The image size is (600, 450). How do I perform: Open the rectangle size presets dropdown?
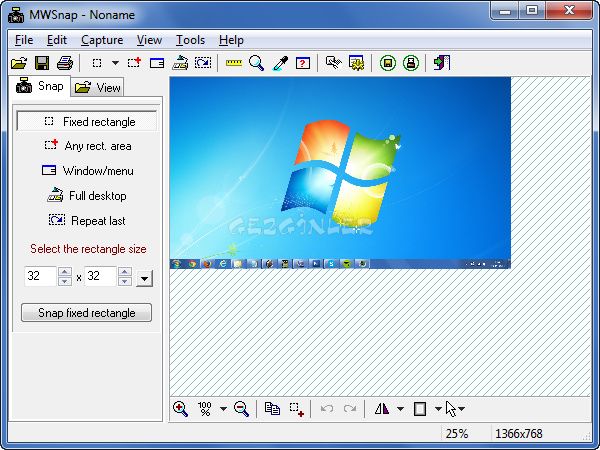point(144,278)
